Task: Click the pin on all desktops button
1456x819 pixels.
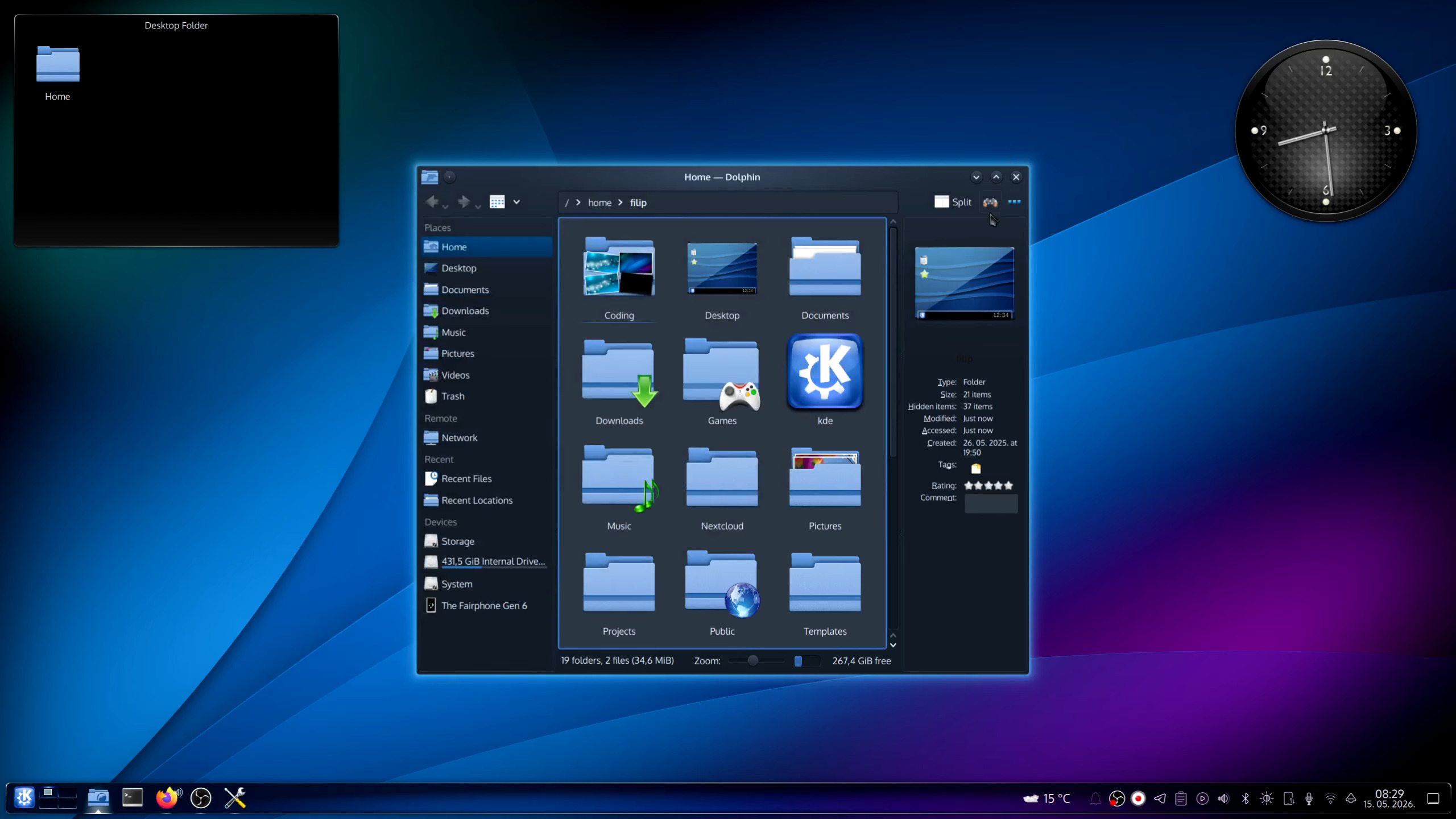Action: pyautogui.click(x=449, y=177)
